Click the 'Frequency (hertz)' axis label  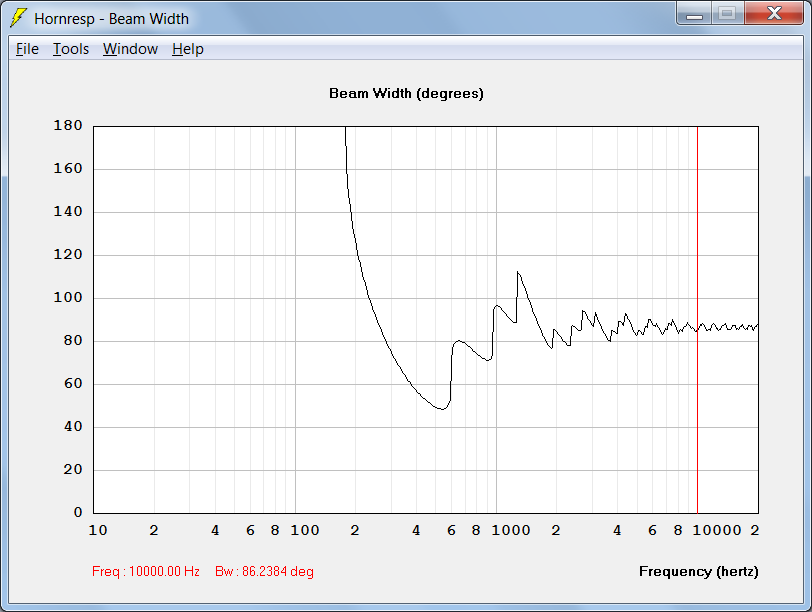698,571
